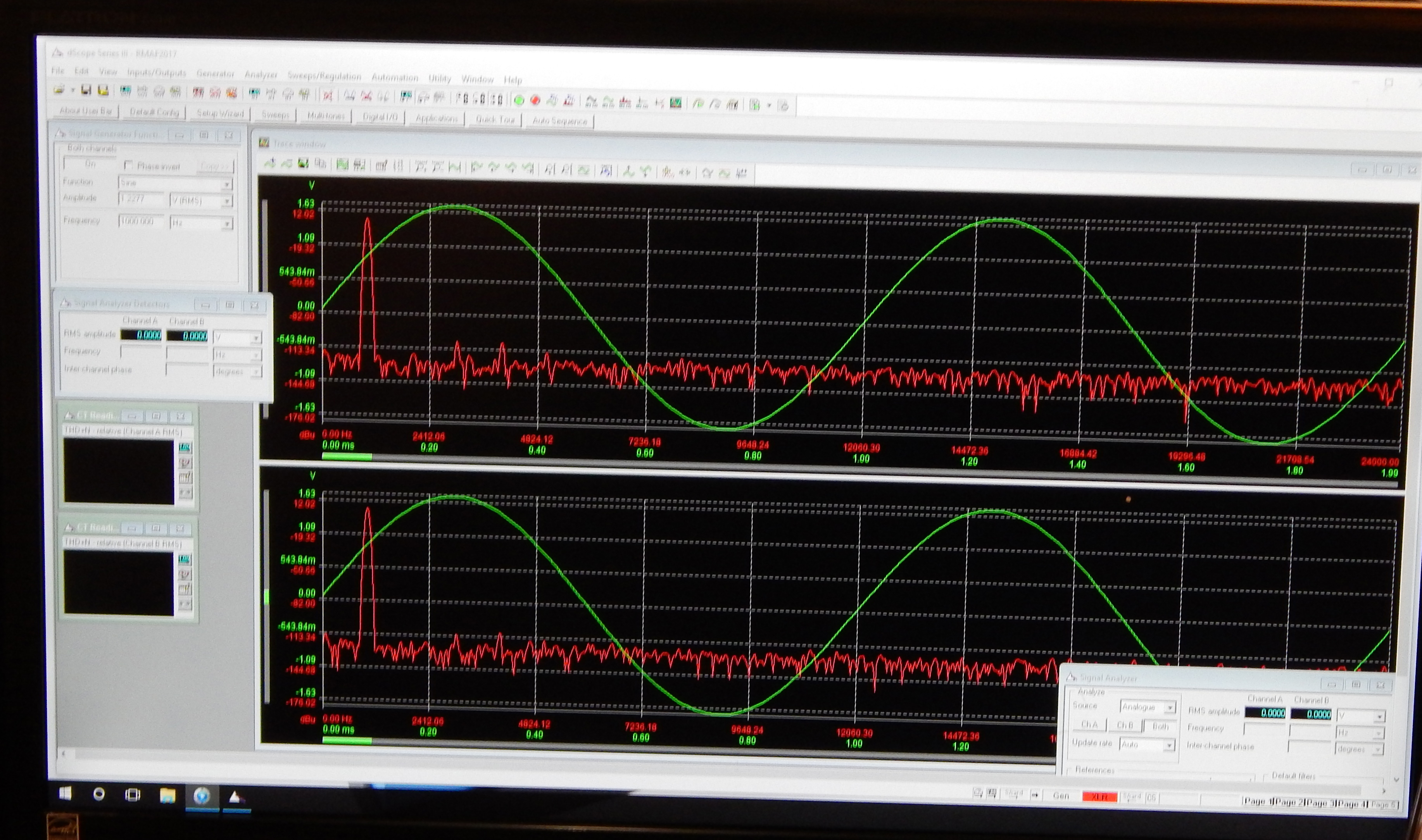Click the green graph icon in Trace toolbar
Image resolution: width=1422 pixels, height=840 pixels.
(x=342, y=165)
